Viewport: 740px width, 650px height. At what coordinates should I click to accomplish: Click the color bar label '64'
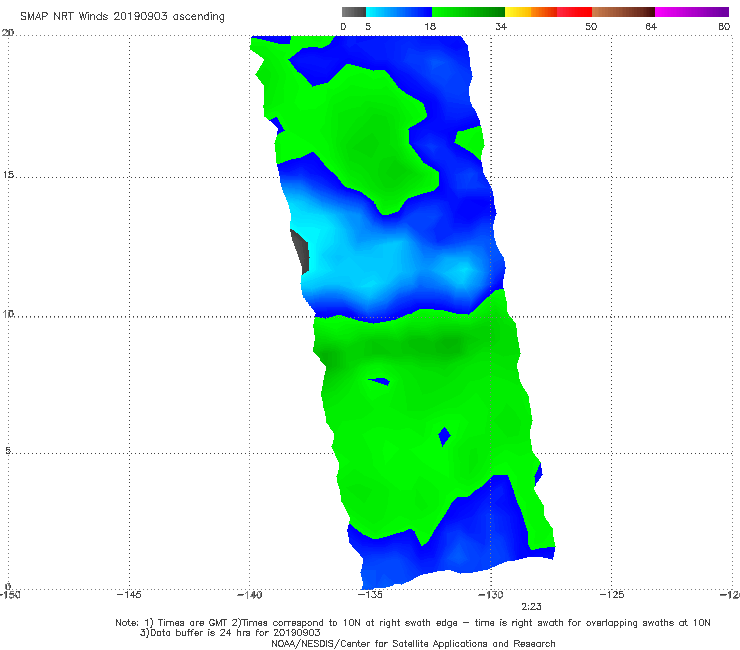(651, 26)
